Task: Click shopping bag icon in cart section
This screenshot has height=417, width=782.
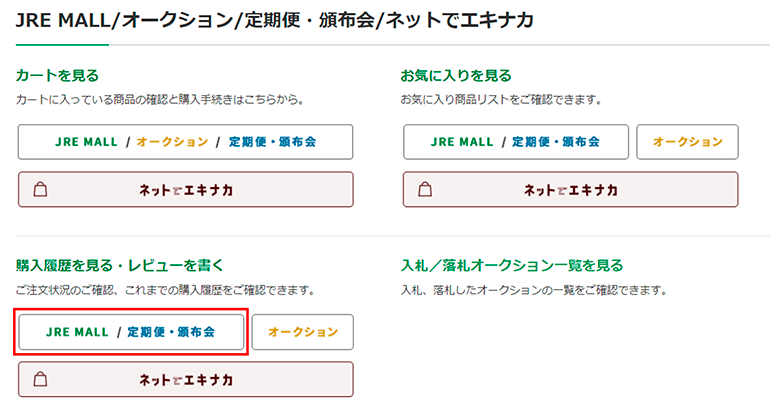Action: point(41,189)
